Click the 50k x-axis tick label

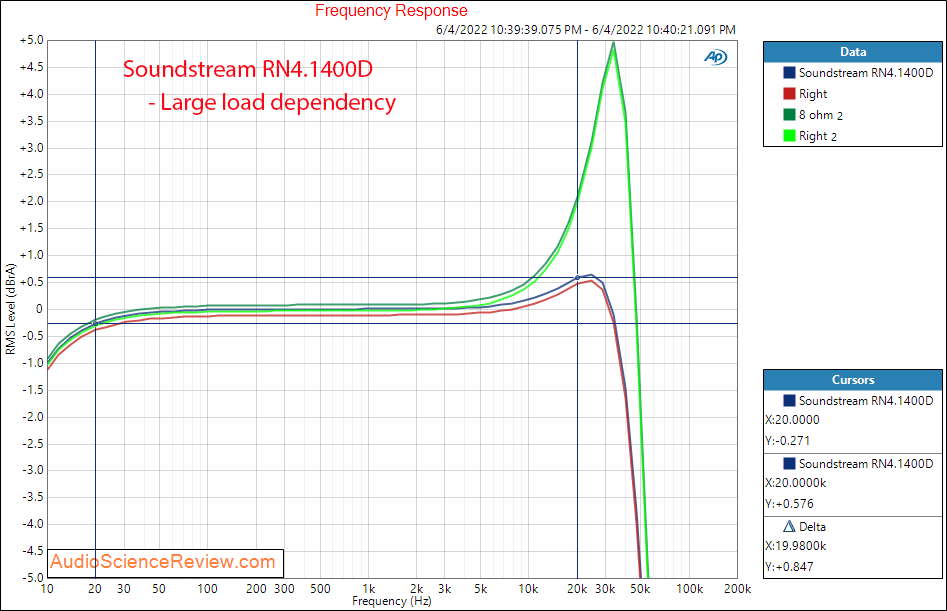[x=640, y=589]
